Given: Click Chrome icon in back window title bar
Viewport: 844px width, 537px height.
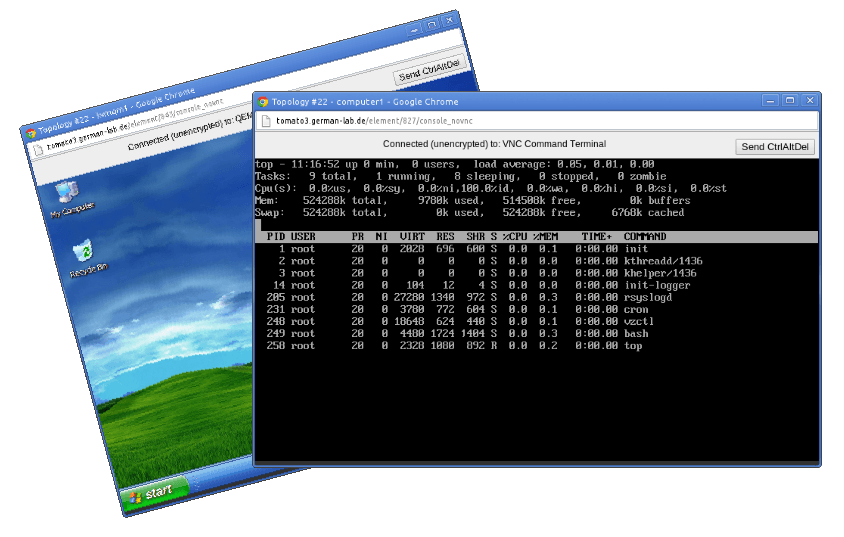Looking at the screenshot, I should point(31,132).
